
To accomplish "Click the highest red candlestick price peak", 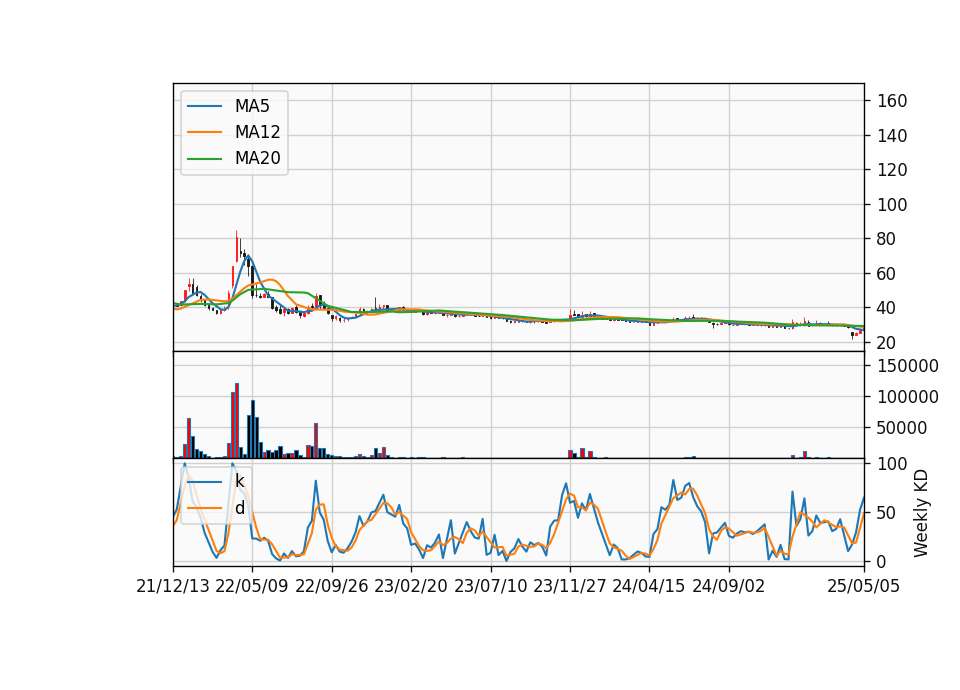I will pyautogui.click(x=236, y=247).
